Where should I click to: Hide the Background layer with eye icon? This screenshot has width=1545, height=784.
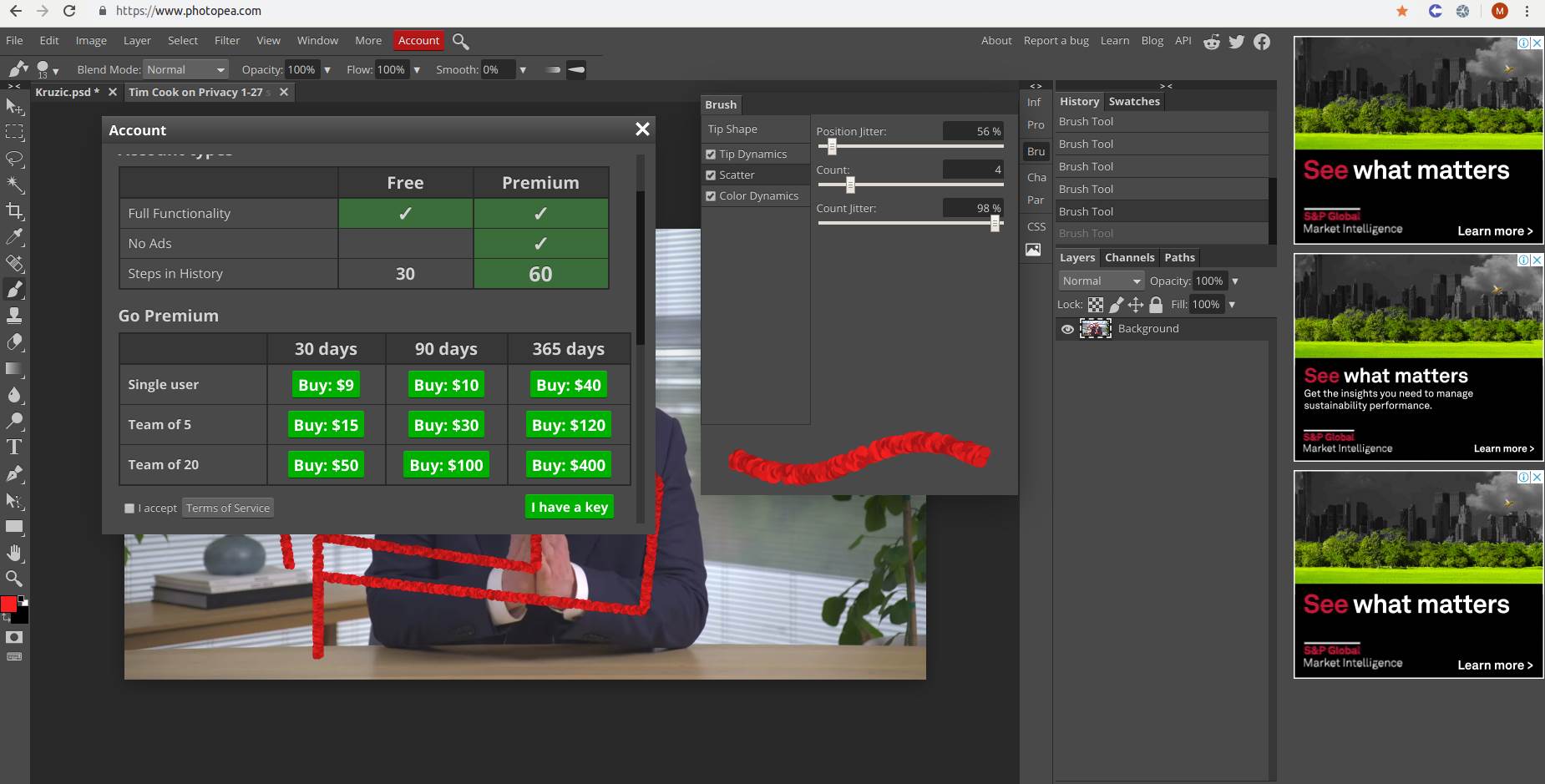1067,329
